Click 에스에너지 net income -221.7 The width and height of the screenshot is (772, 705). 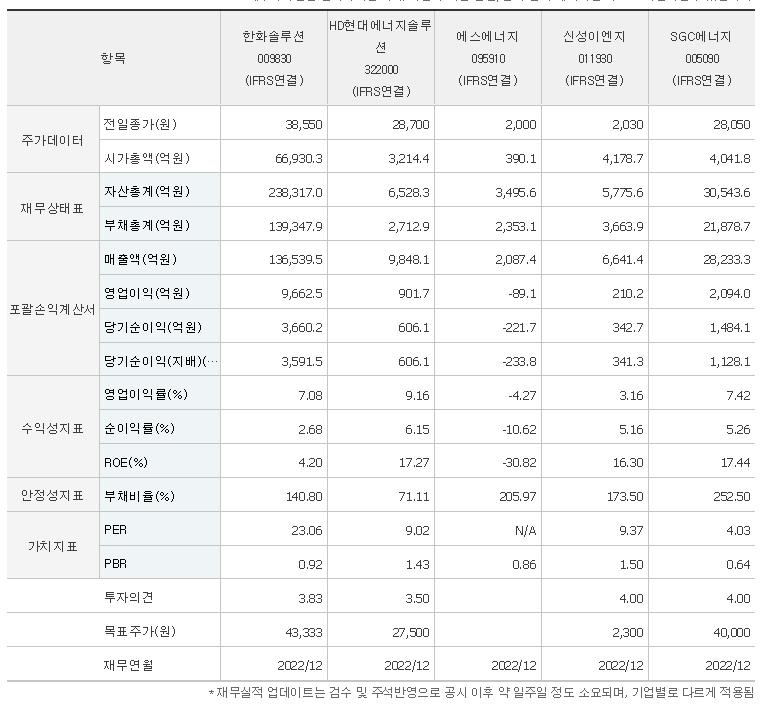(519, 328)
